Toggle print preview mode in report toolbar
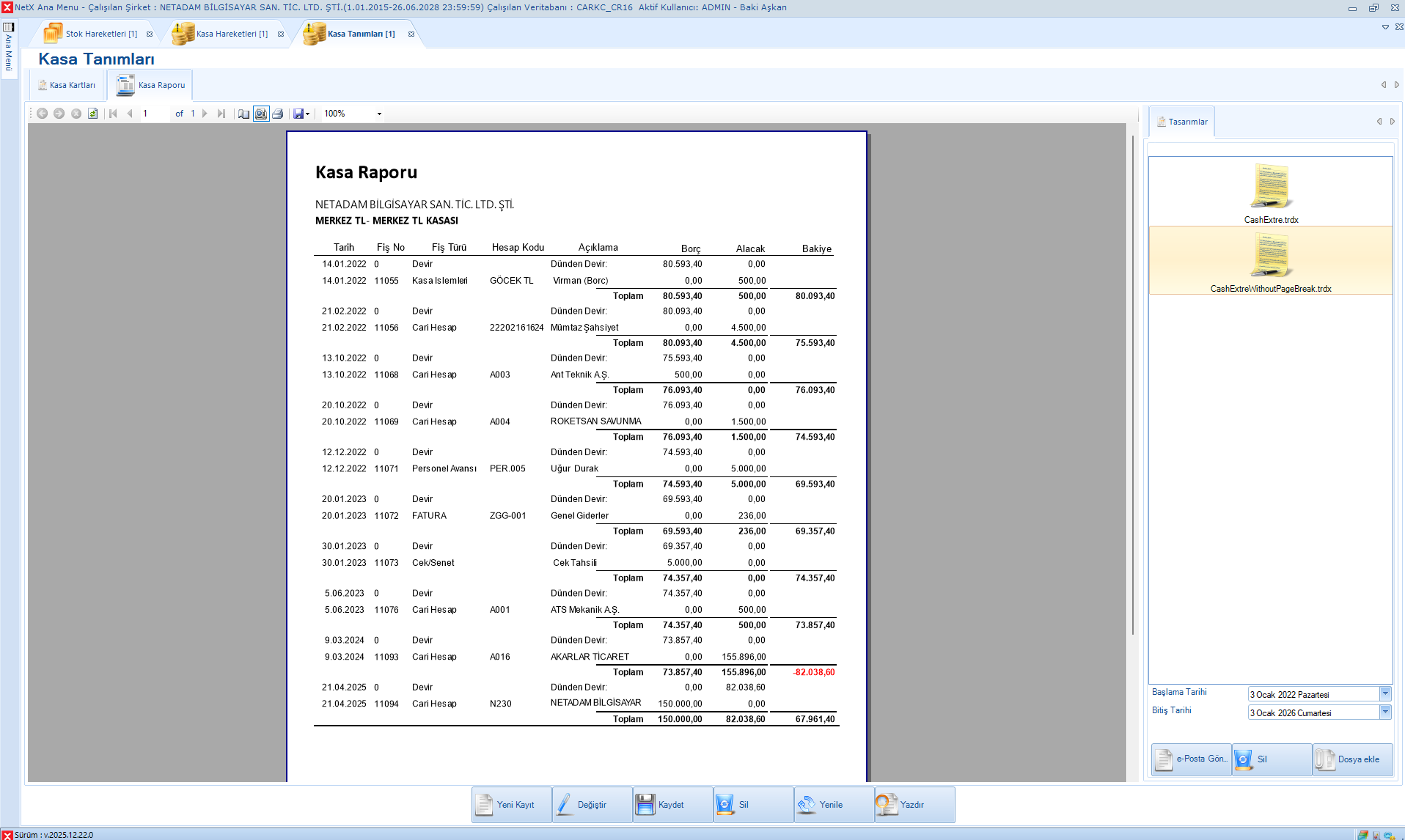The height and width of the screenshot is (840, 1405). tap(261, 114)
